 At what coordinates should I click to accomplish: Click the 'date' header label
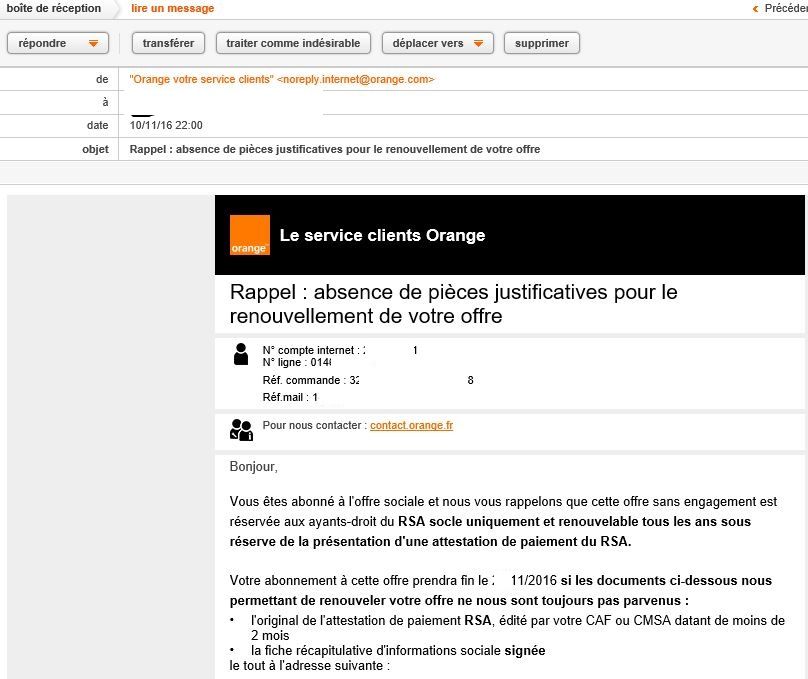coord(97,125)
